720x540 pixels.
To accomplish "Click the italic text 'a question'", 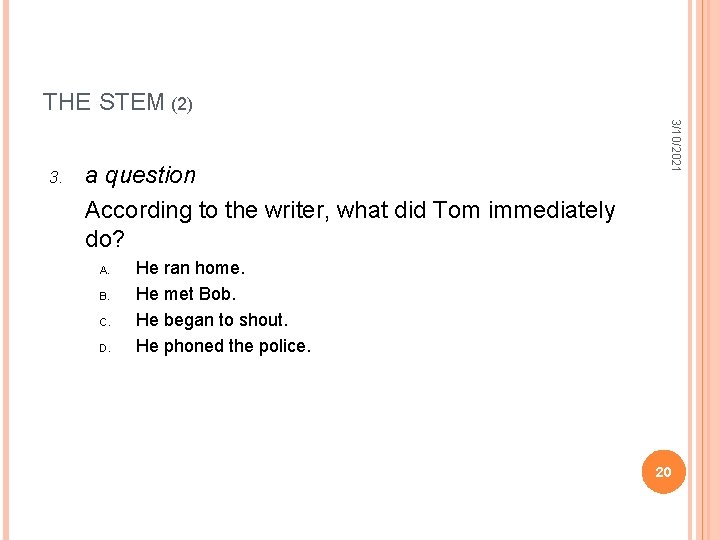I will coord(141,175).
